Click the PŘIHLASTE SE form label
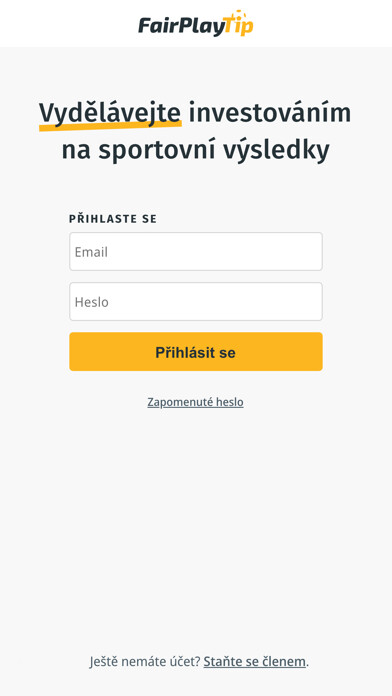The image size is (392, 696). 113,219
